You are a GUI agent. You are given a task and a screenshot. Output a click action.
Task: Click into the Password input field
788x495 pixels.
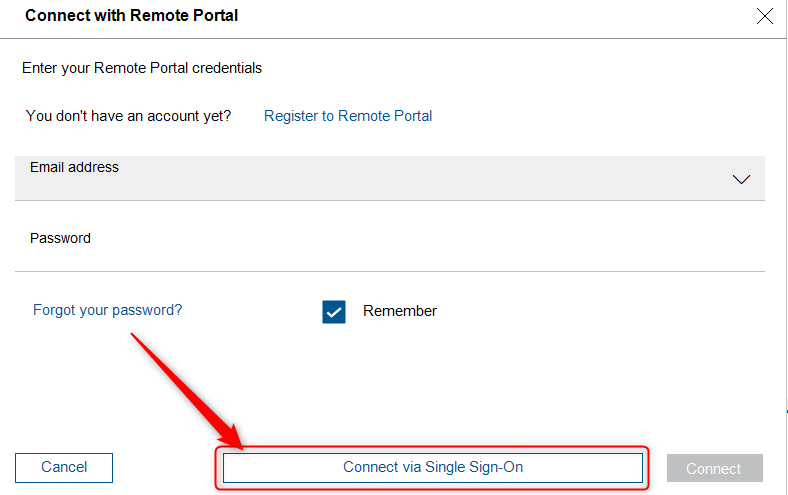390,250
